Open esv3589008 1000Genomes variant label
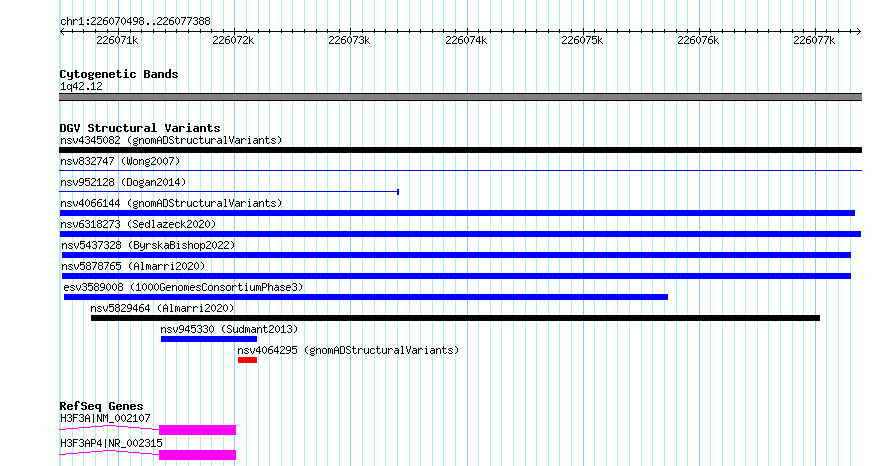 tap(183, 287)
